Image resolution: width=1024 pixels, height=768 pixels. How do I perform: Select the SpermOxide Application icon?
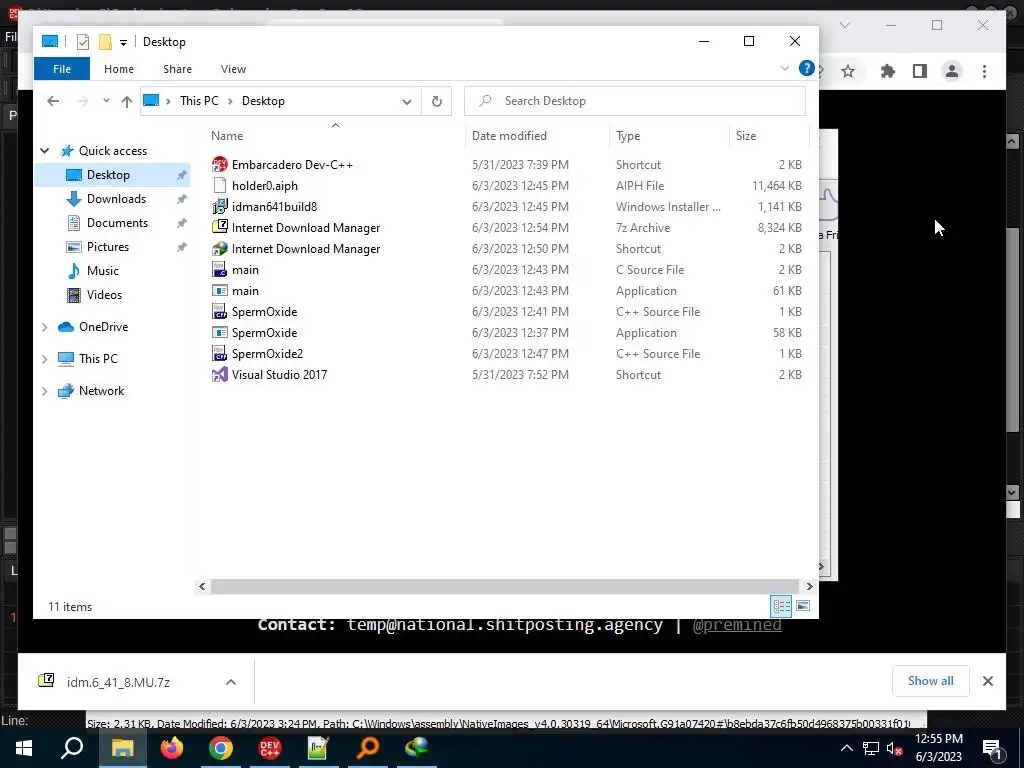click(220, 332)
